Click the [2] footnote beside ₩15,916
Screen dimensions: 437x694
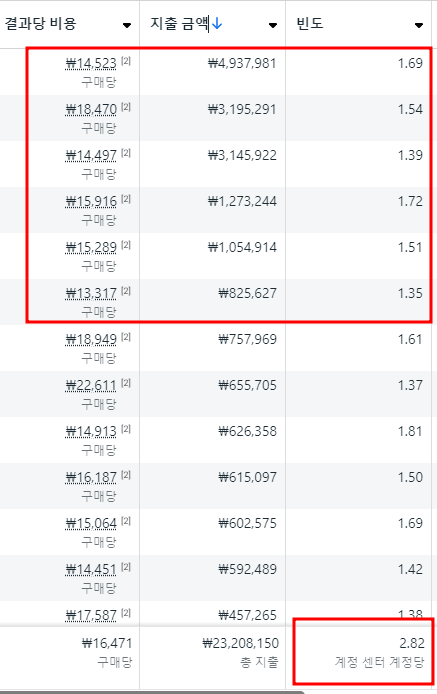(126, 199)
